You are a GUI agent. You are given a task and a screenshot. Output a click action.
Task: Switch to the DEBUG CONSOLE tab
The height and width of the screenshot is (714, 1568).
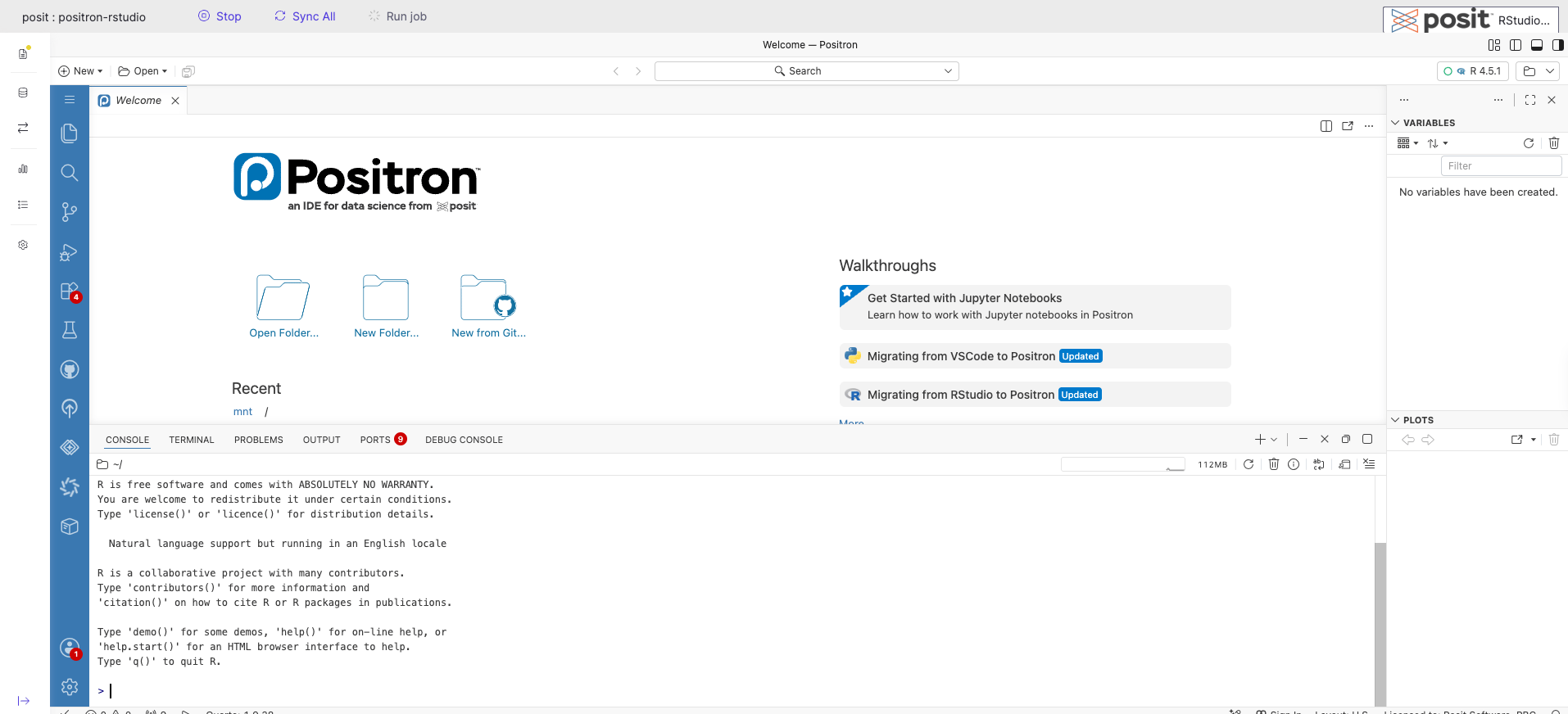tap(465, 440)
